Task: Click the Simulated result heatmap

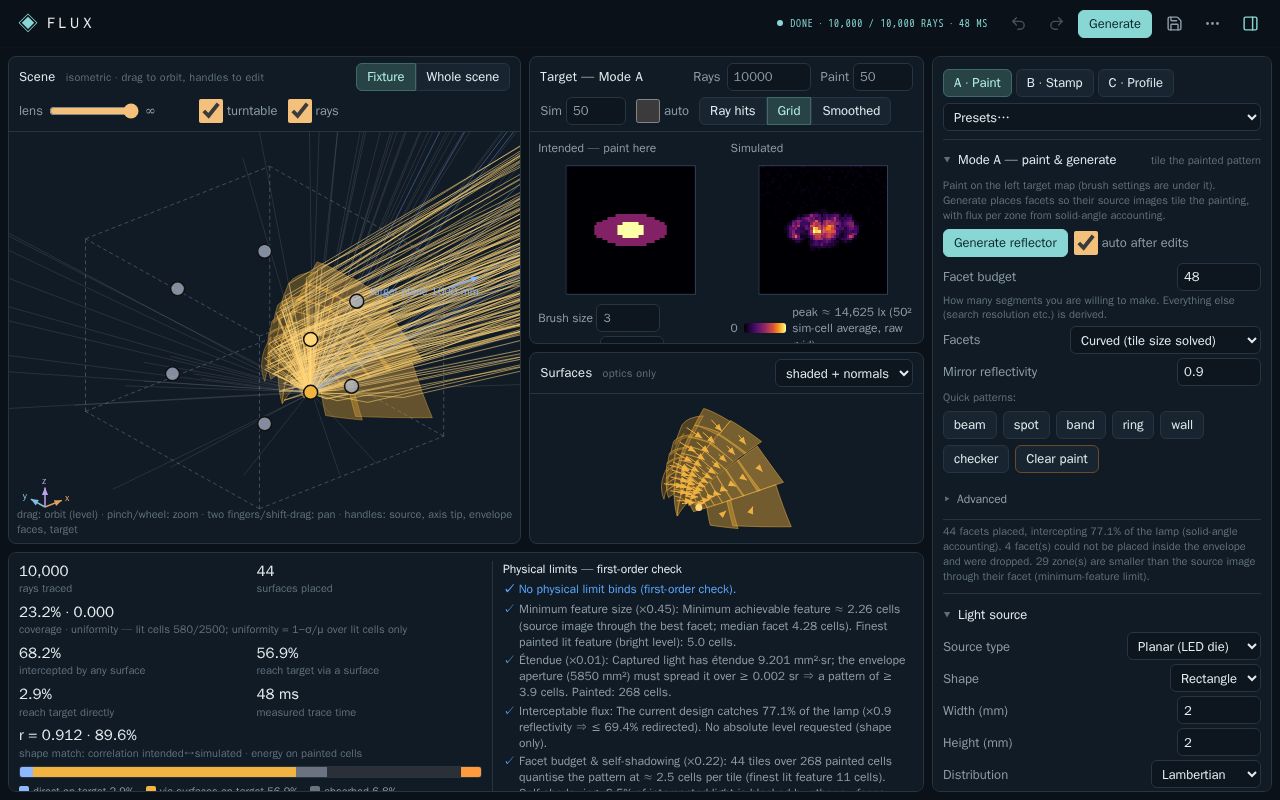Action: 823,230
